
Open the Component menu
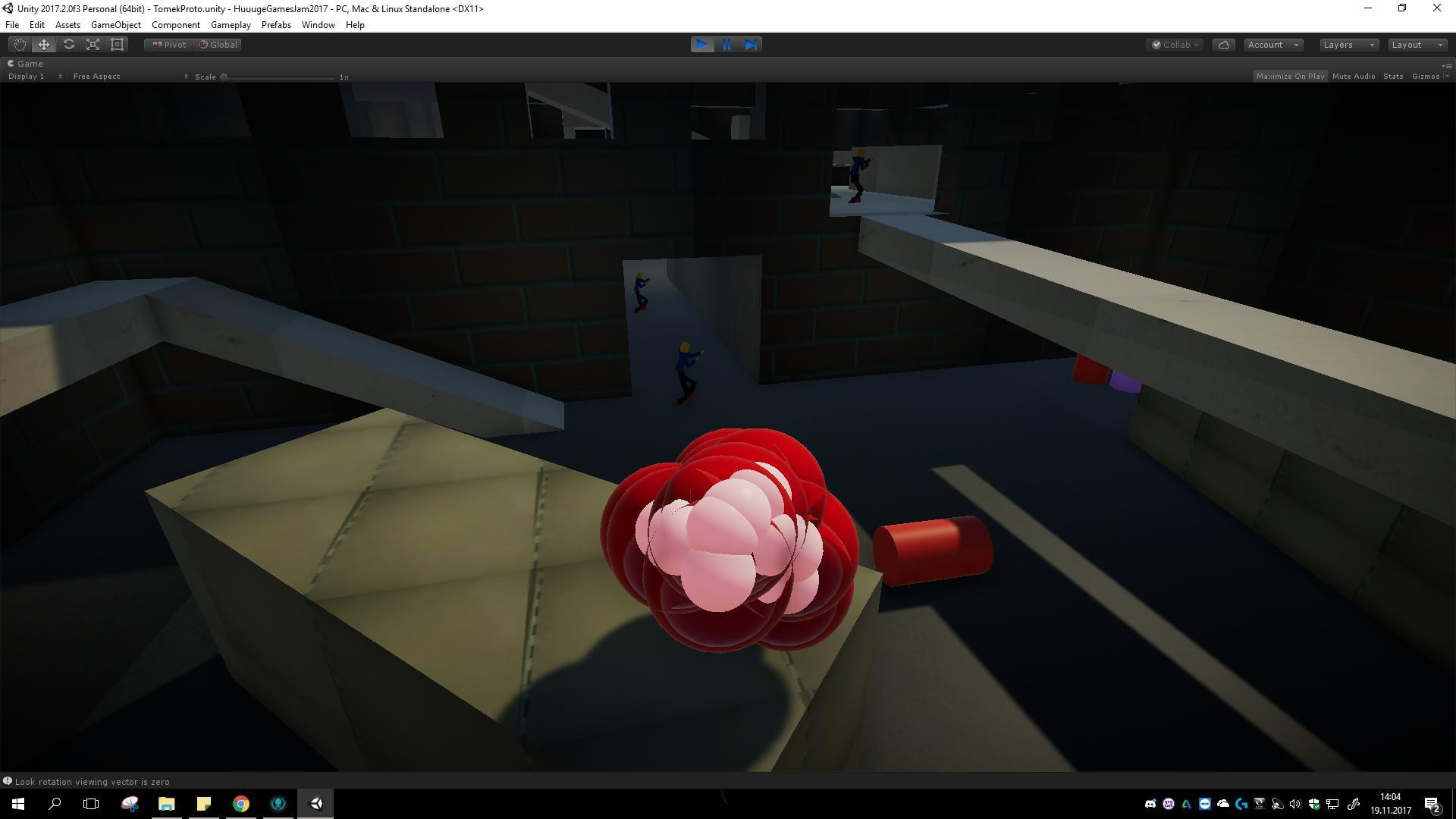point(176,25)
